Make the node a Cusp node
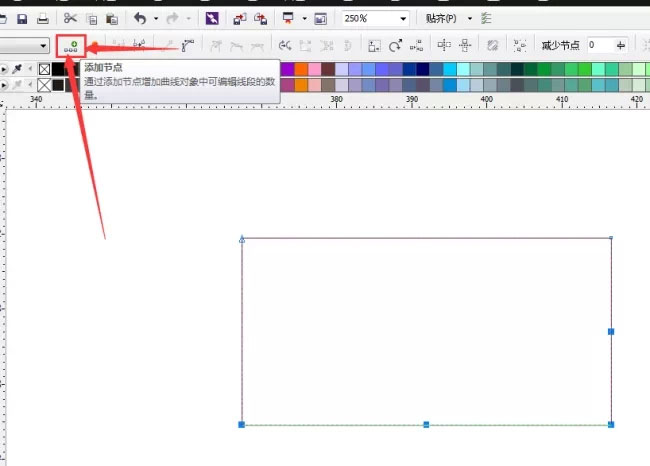650x466 pixels. pos(216,46)
